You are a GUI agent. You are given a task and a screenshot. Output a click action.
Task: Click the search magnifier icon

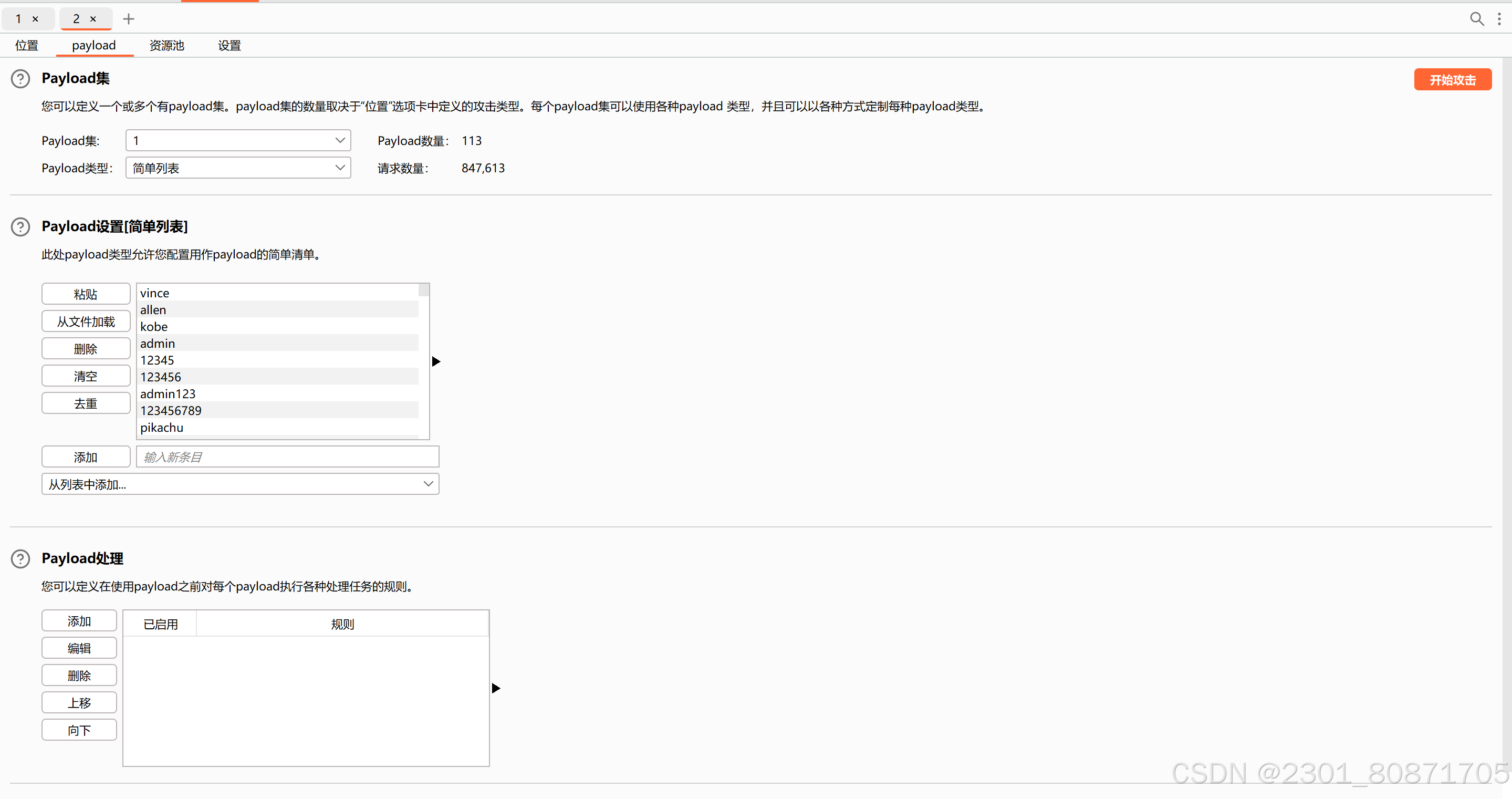(1476, 19)
